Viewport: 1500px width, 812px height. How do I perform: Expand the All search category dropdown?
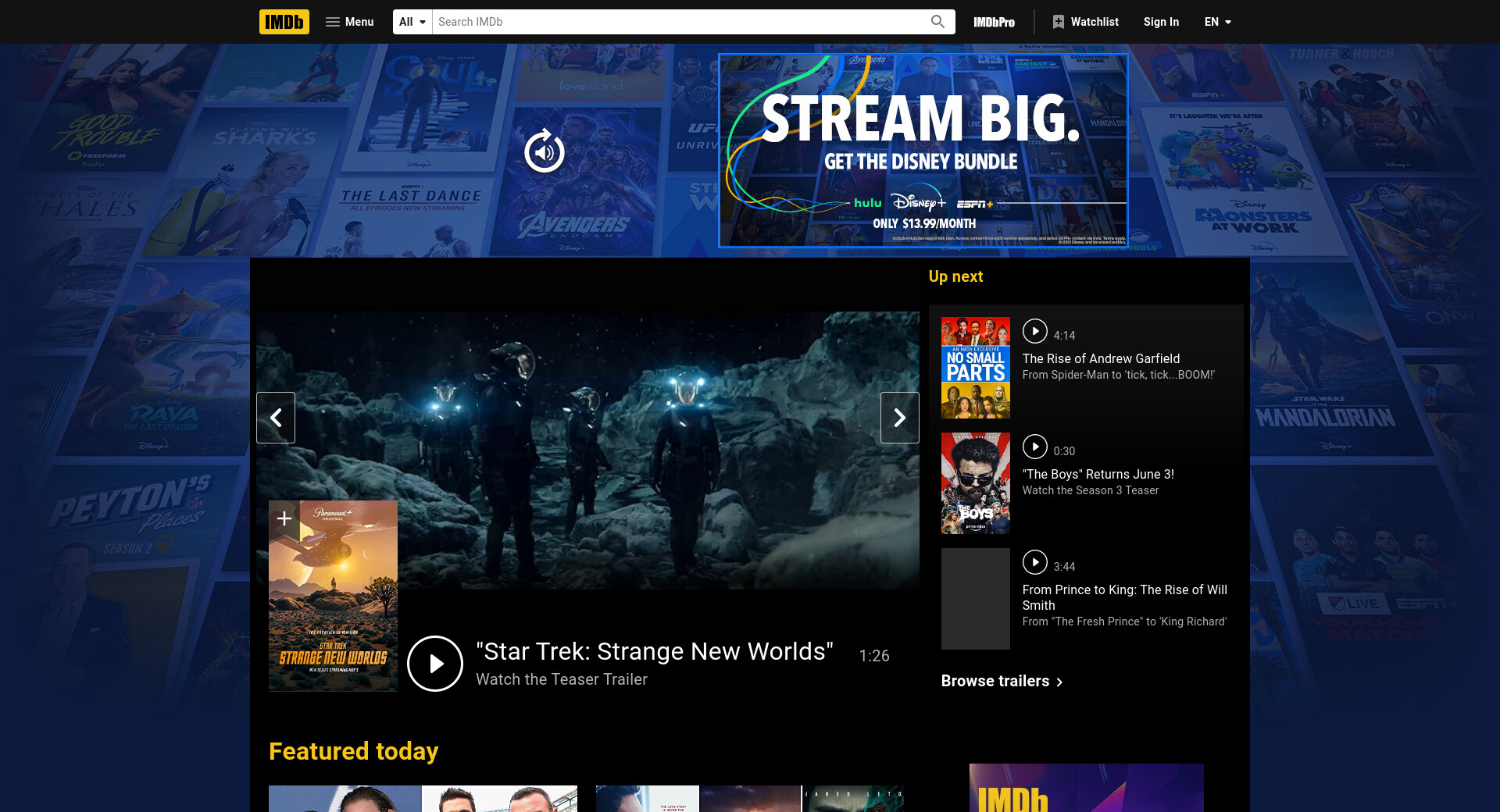(x=412, y=22)
